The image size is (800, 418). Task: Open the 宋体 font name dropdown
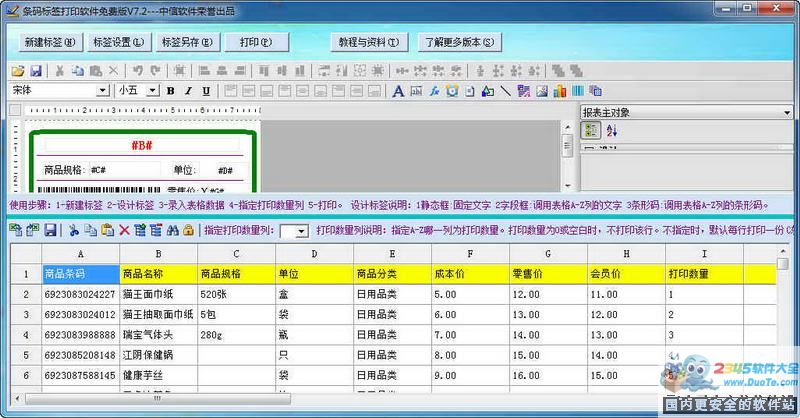[102, 91]
